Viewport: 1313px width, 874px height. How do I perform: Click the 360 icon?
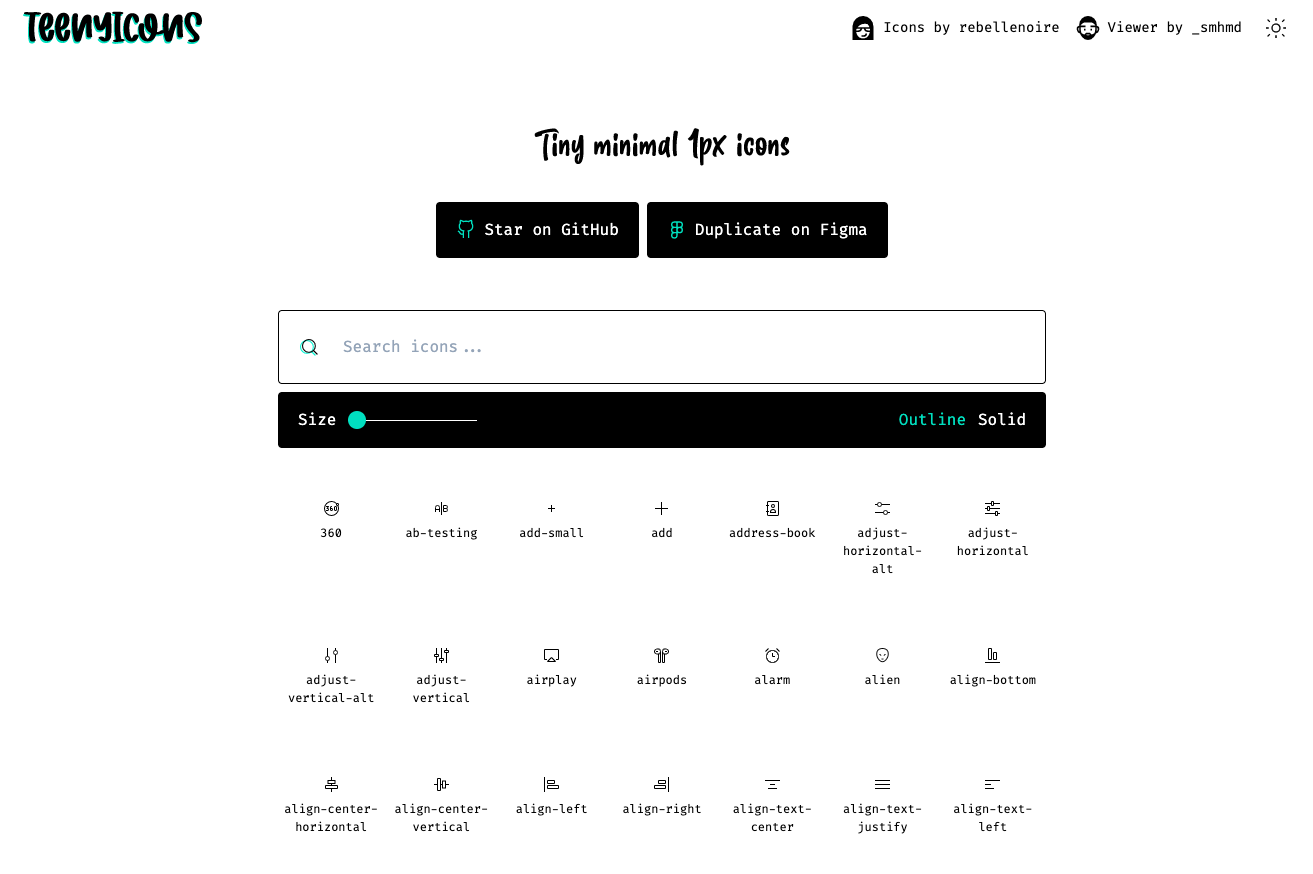click(x=331, y=509)
